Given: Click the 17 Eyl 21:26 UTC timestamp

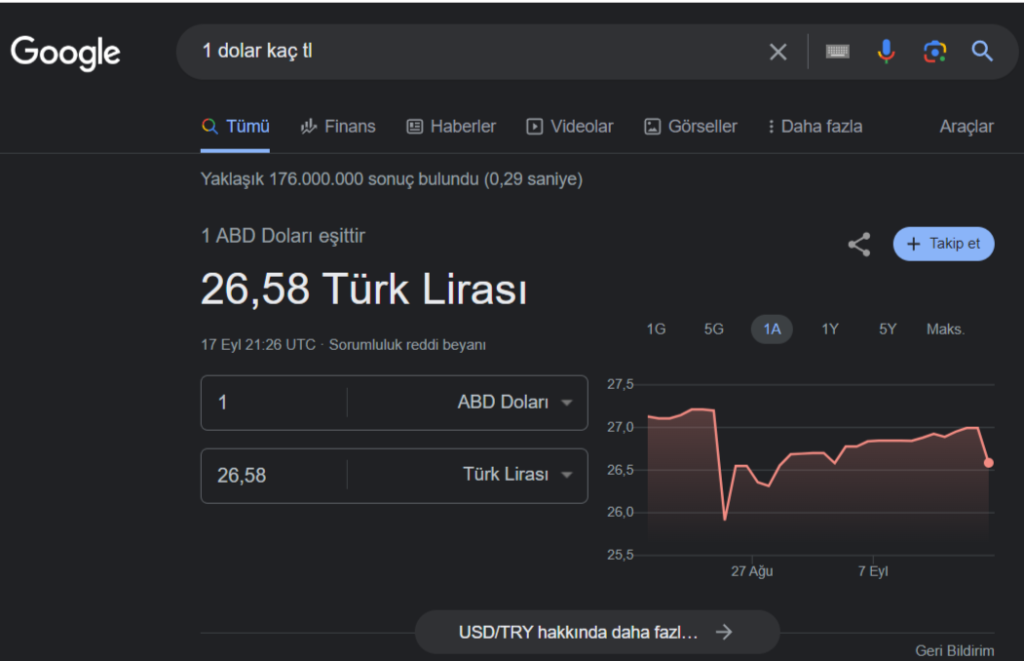Looking at the screenshot, I should (x=258, y=345).
